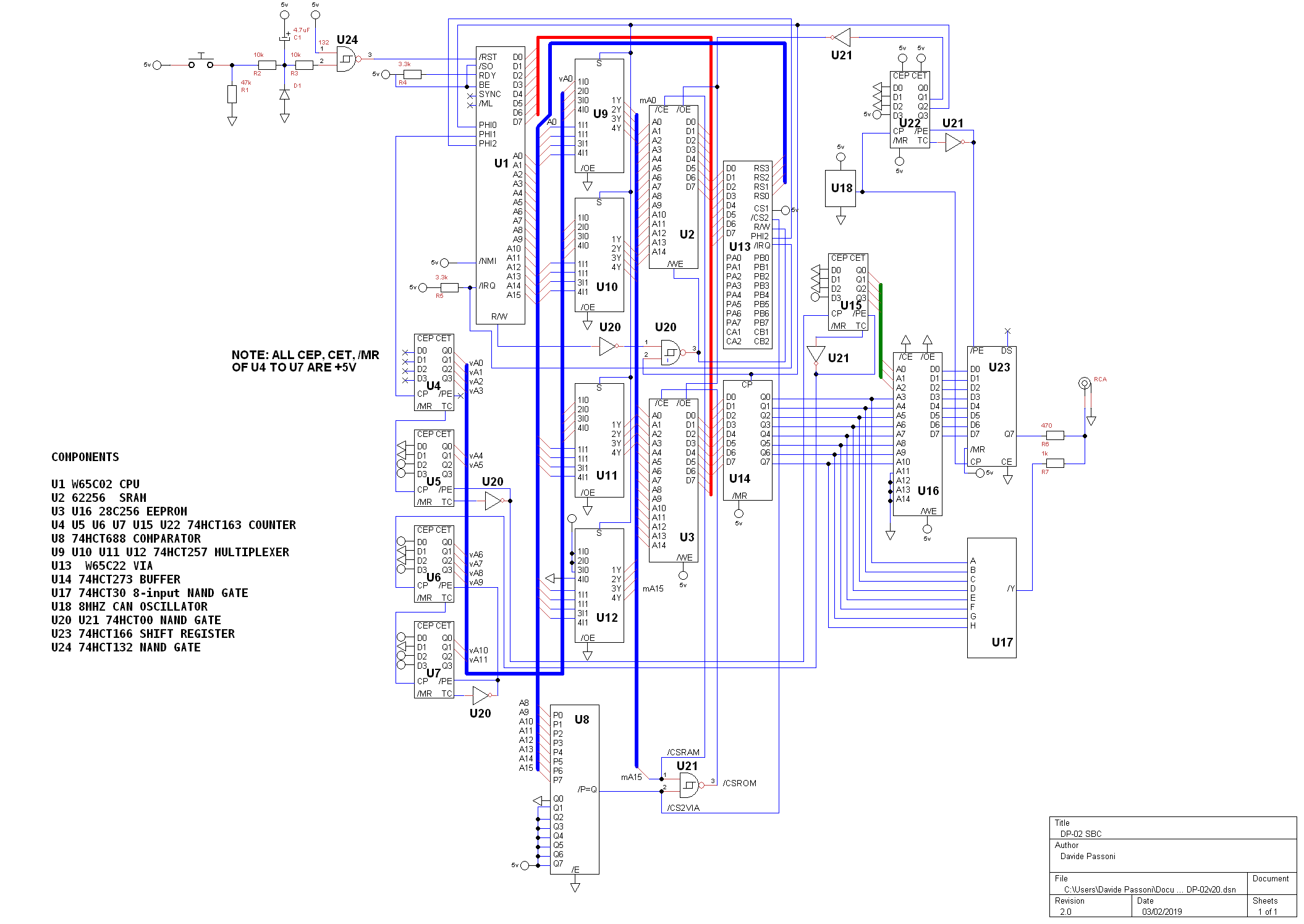Click the 470 ohm resistor R6
The image size is (1304, 924).
coord(1054,435)
